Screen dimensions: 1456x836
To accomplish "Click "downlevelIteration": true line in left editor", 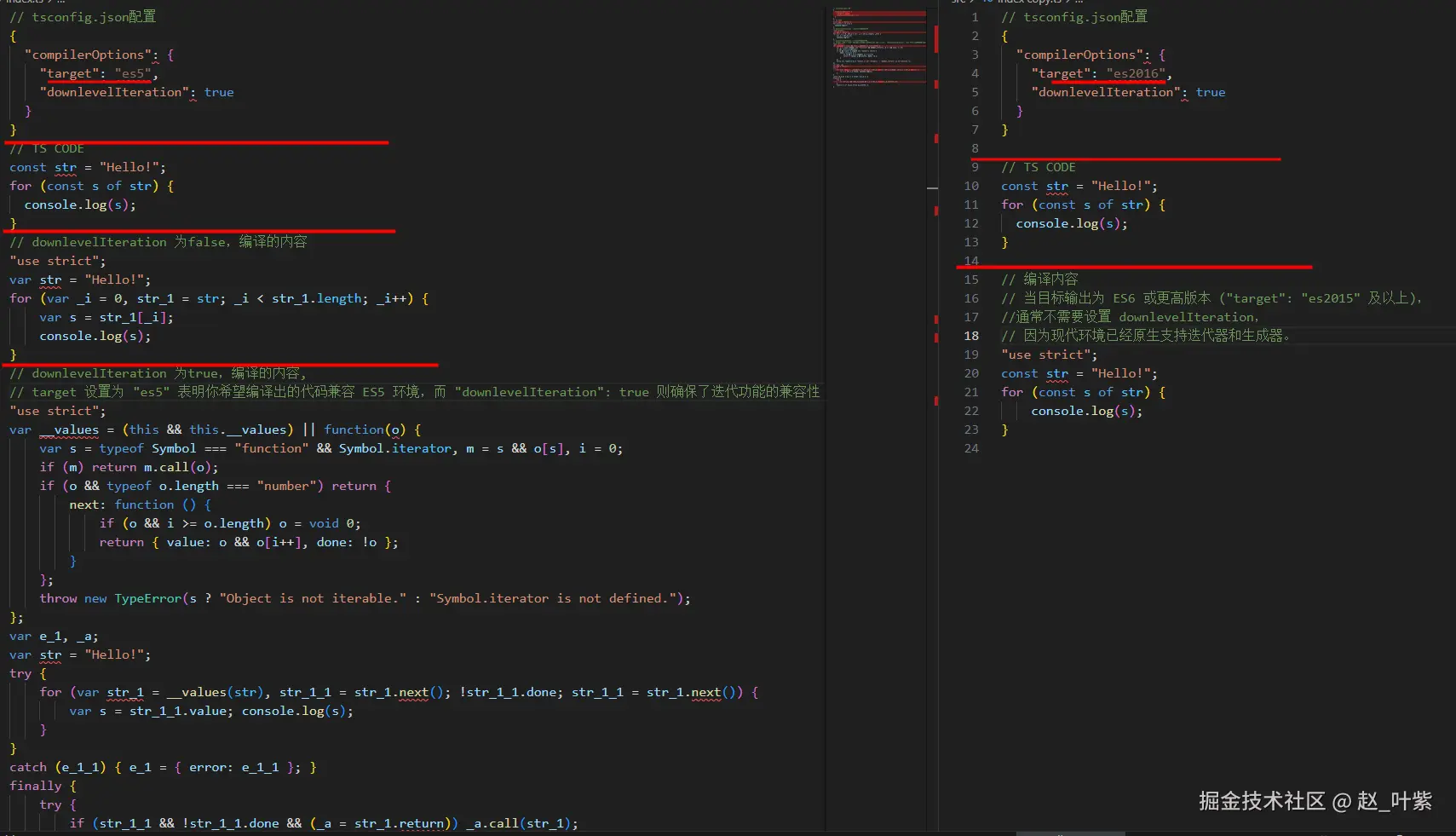I will click(136, 92).
